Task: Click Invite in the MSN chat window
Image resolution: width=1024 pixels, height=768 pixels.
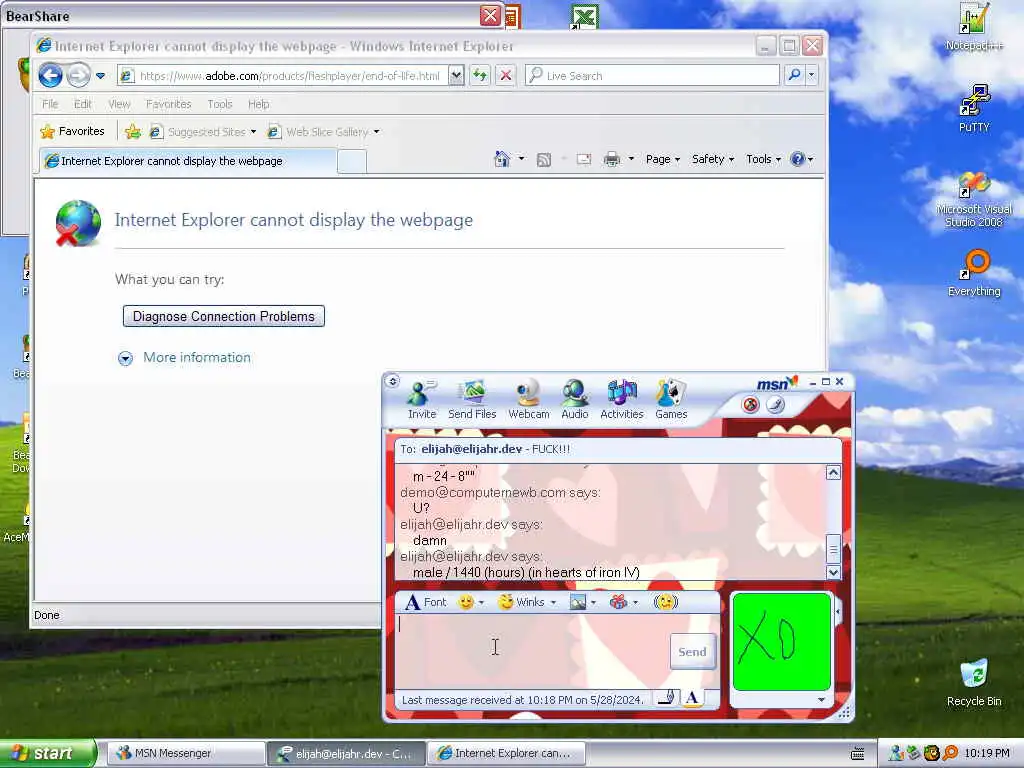Action: click(421, 399)
